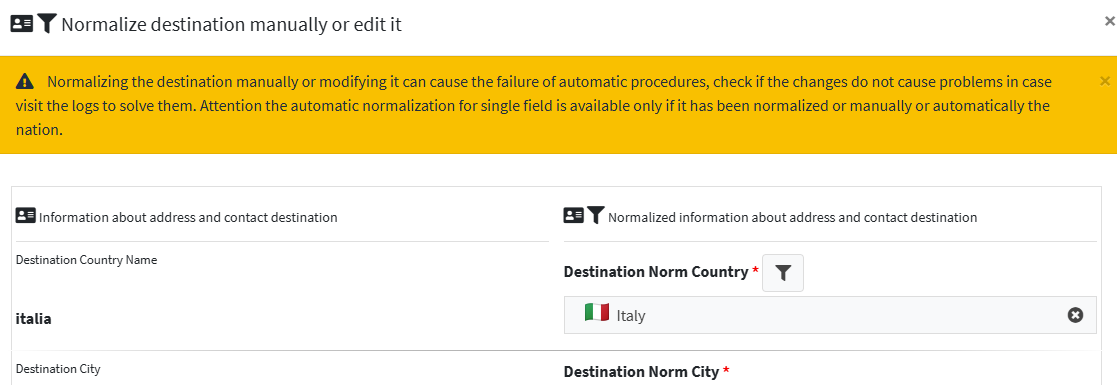1117x385 pixels.
Task: Close the Normalize destination dialog
Action: click(x=1109, y=21)
